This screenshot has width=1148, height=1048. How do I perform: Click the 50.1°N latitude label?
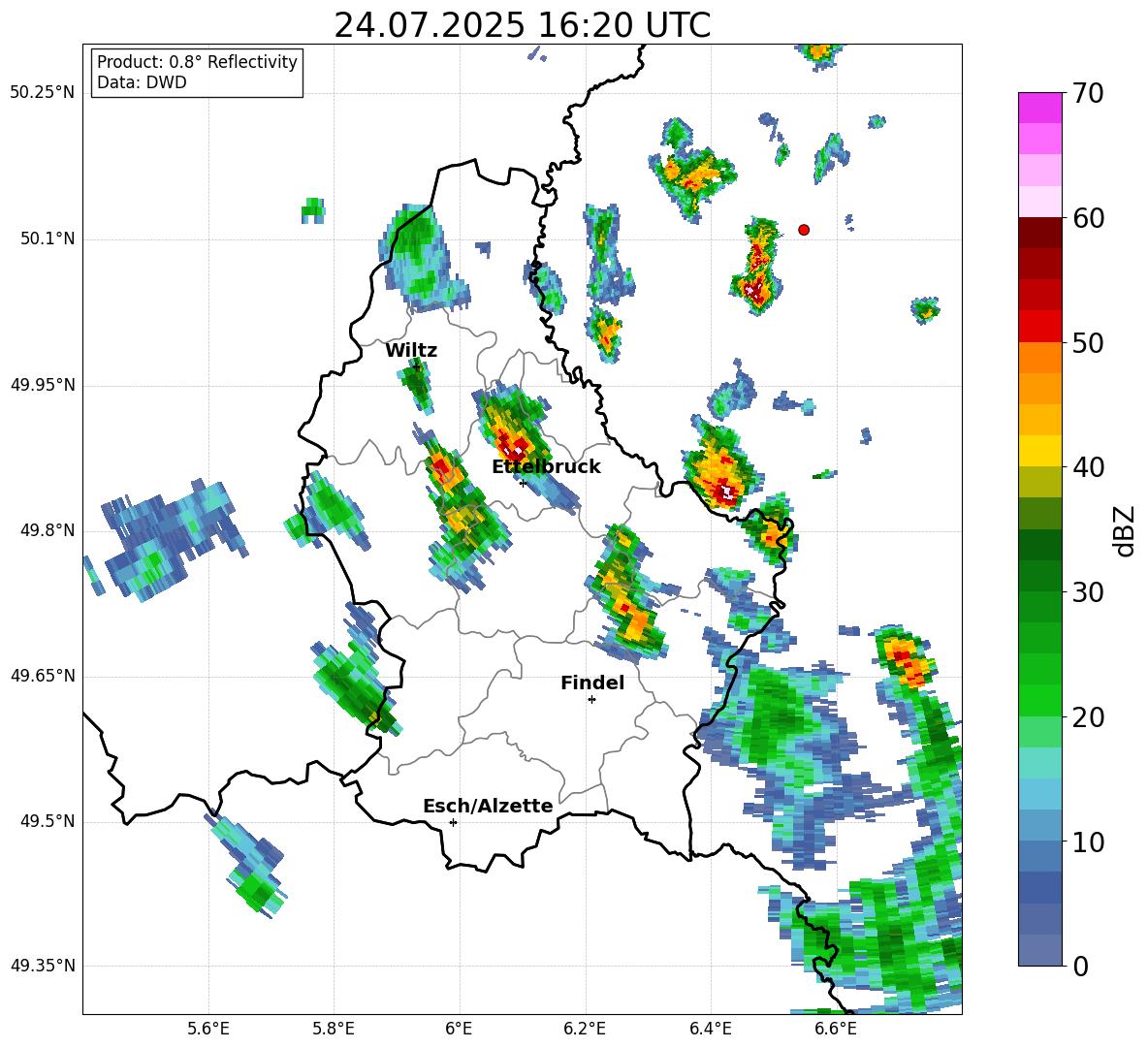tap(48, 239)
